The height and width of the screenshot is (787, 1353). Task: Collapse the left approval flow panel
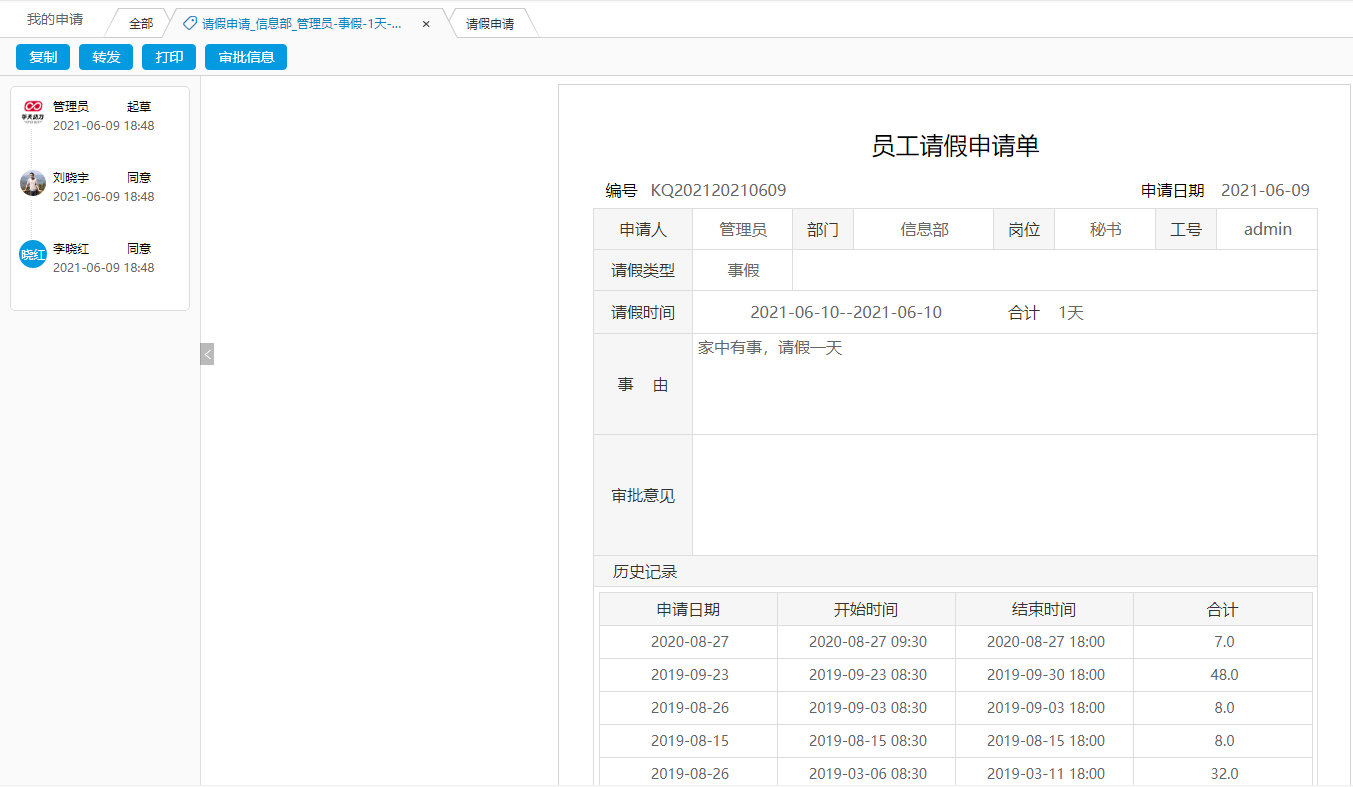pyautogui.click(x=207, y=354)
